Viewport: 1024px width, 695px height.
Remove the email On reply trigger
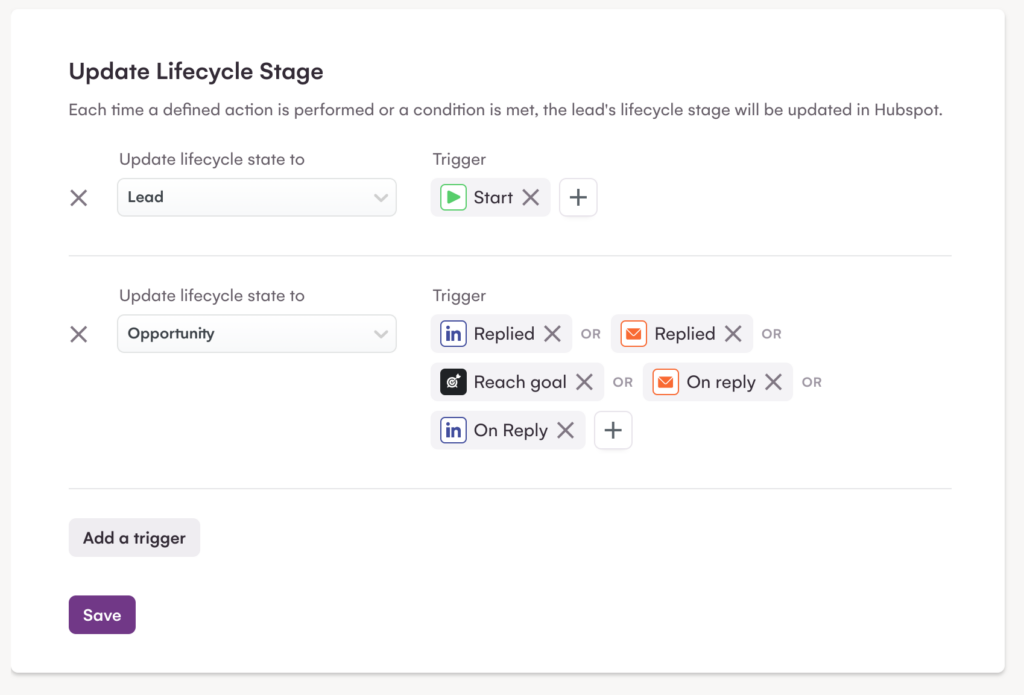773,382
